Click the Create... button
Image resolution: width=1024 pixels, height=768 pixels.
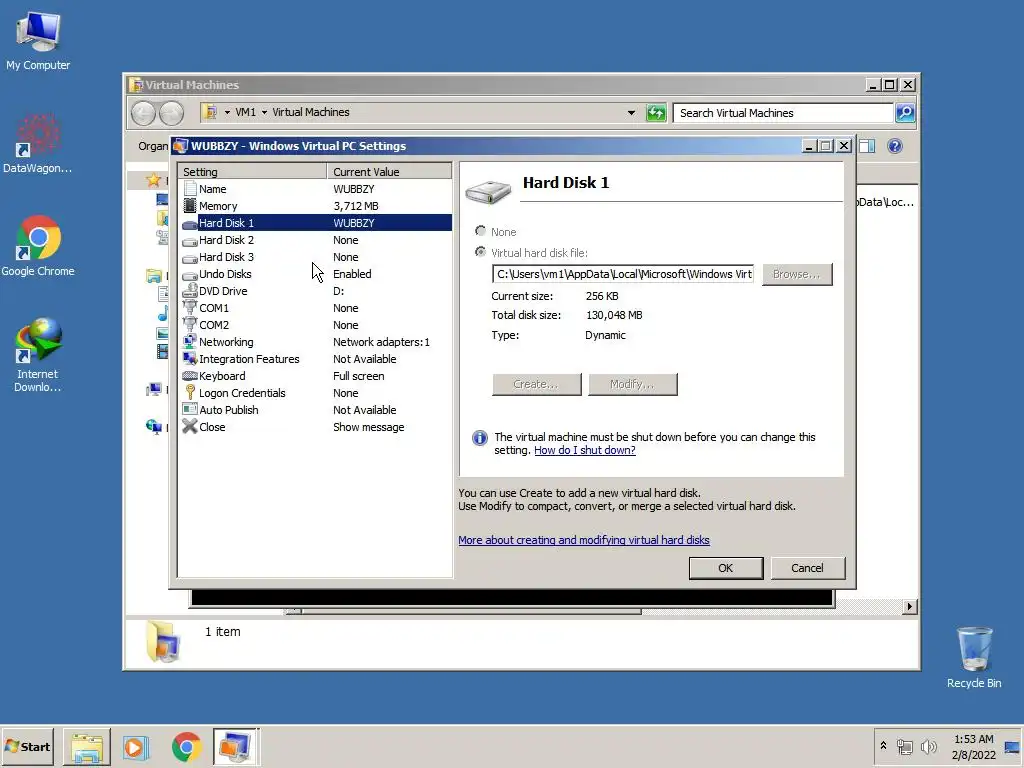pos(536,384)
